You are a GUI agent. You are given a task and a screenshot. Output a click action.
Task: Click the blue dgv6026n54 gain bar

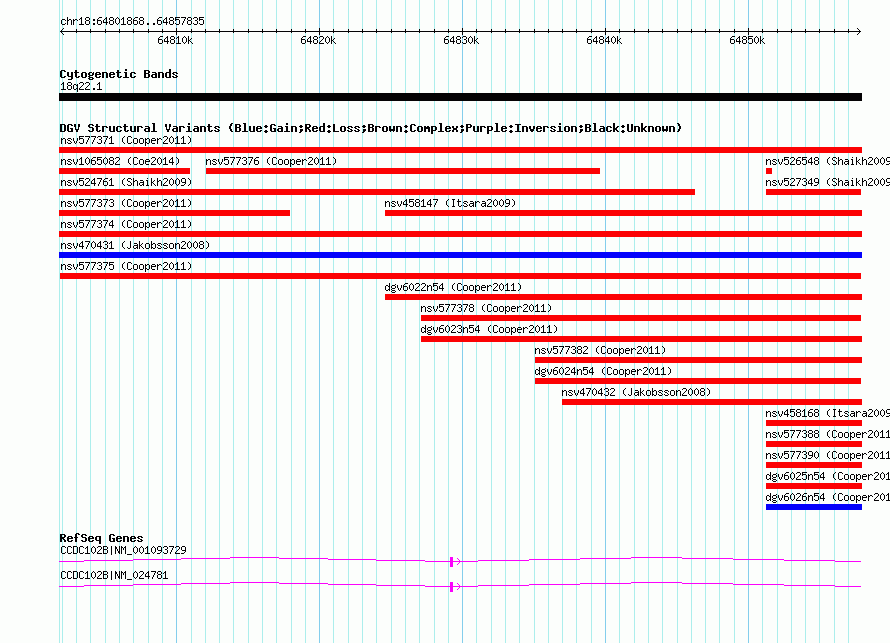814,507
